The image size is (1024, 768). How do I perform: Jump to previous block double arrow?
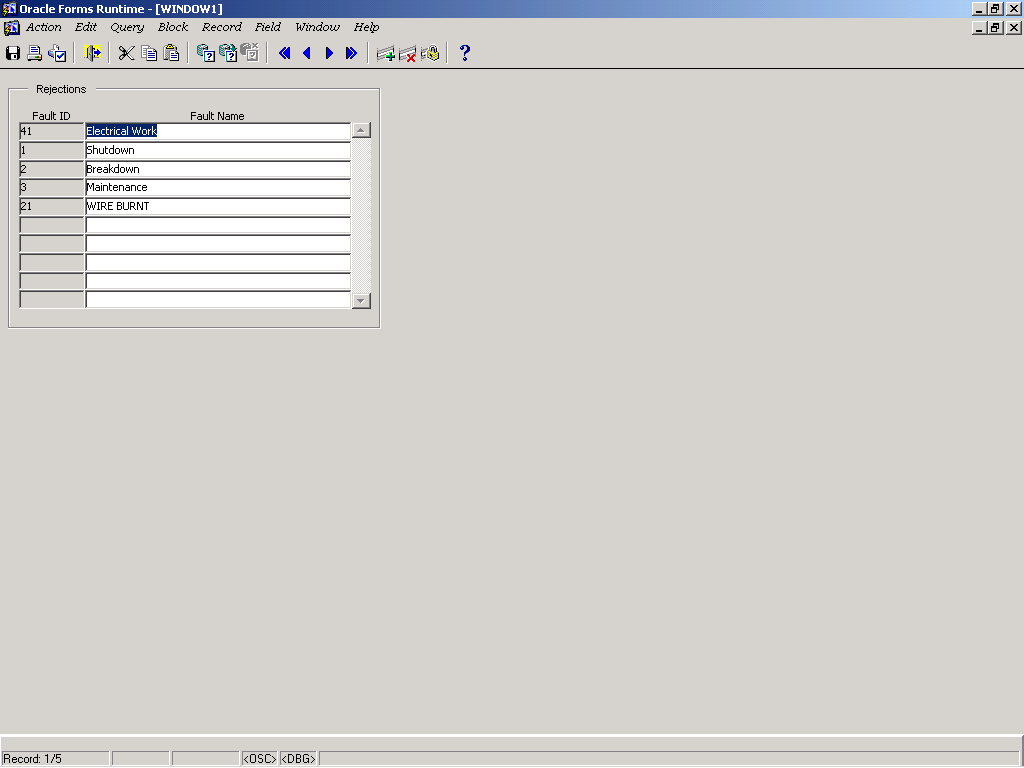click(284, 53)
